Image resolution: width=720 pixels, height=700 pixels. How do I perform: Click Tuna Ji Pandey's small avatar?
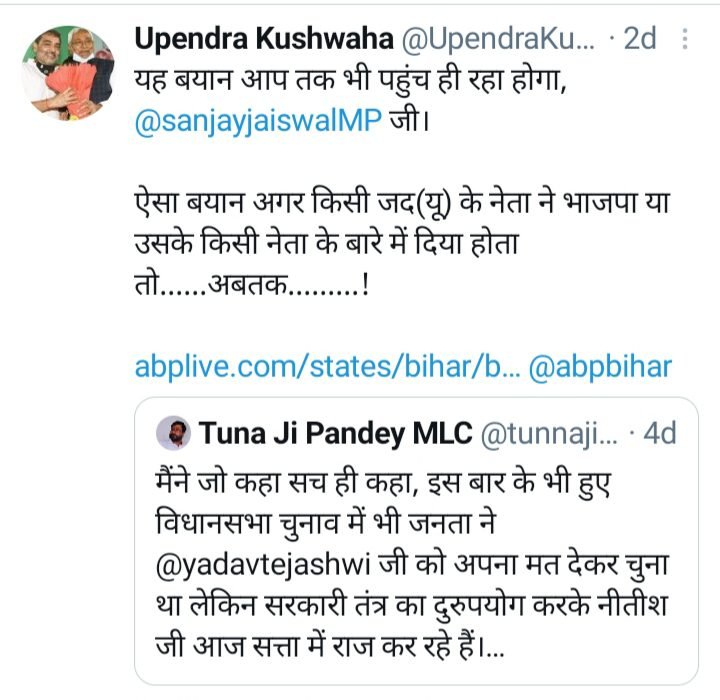[x=173, y=434]
